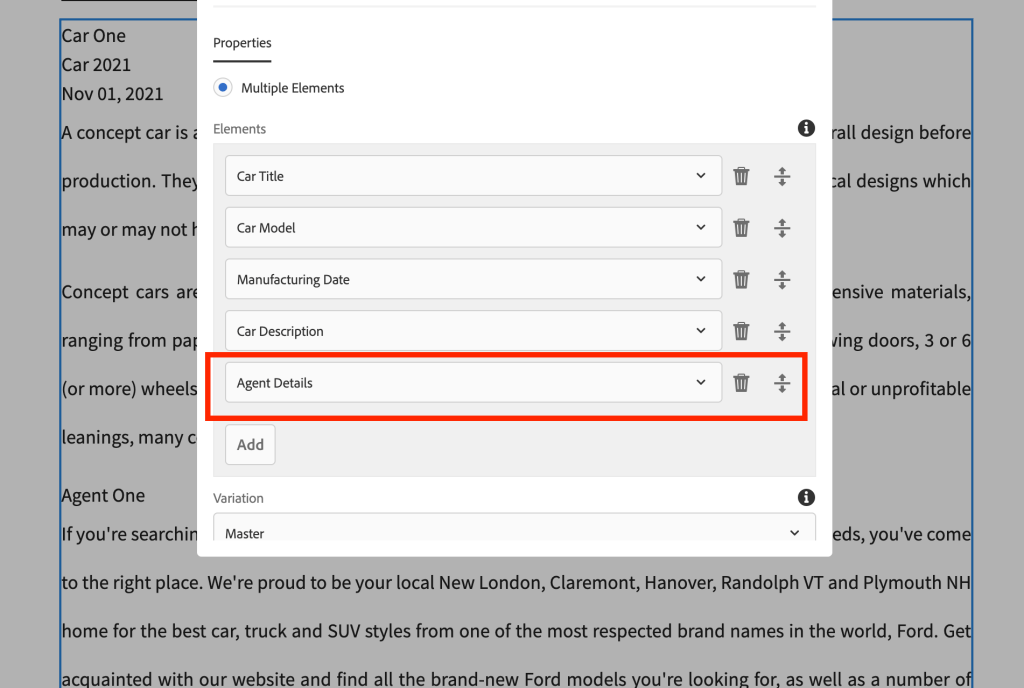The image size is (1024, 688).
Task: Delete the Car Model element
Action: click(741, 228)
